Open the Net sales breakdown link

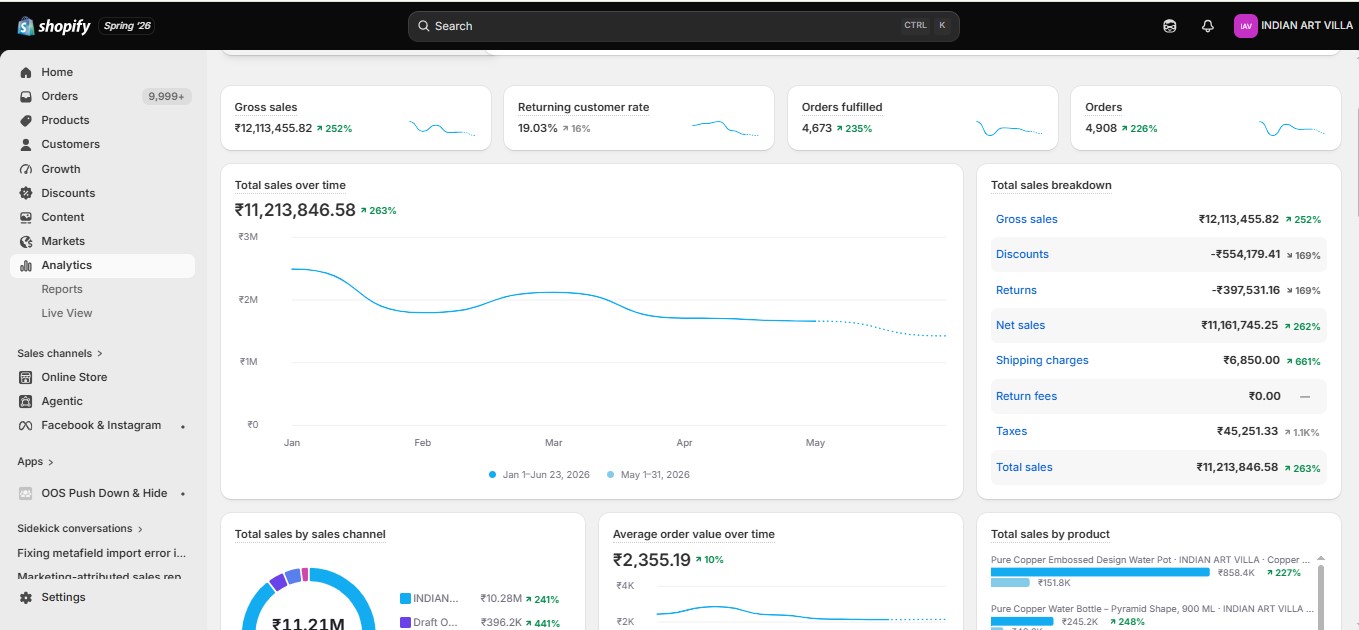[1020, 325]
